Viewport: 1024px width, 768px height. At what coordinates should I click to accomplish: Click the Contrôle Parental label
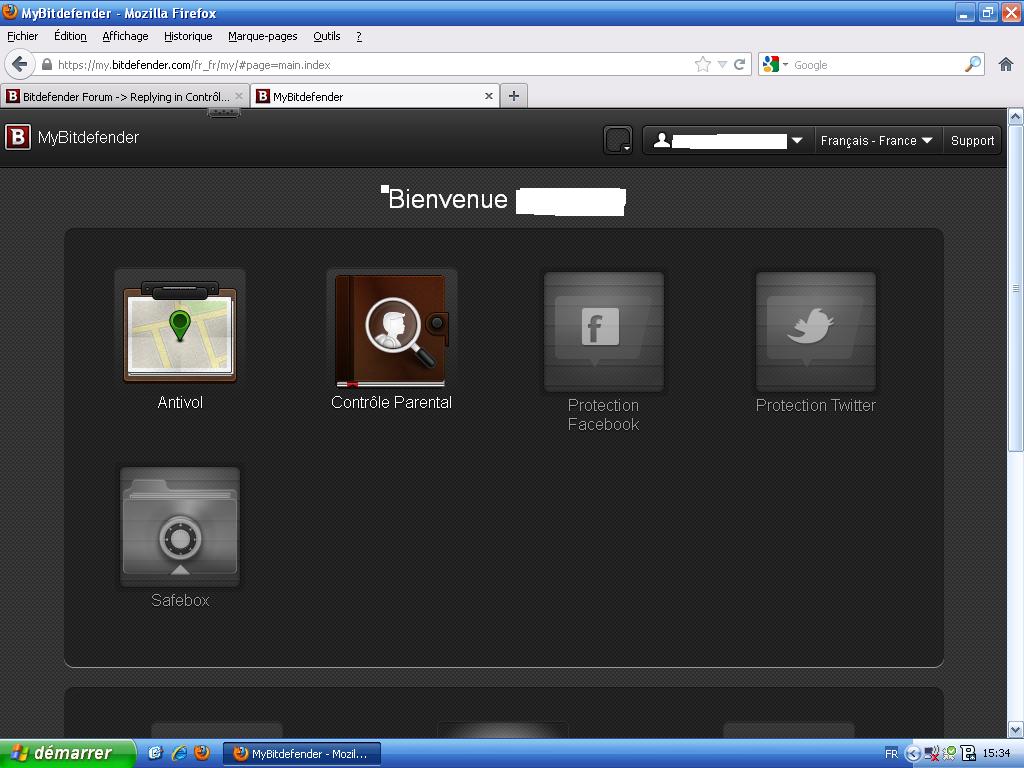[x=391, y=402]
